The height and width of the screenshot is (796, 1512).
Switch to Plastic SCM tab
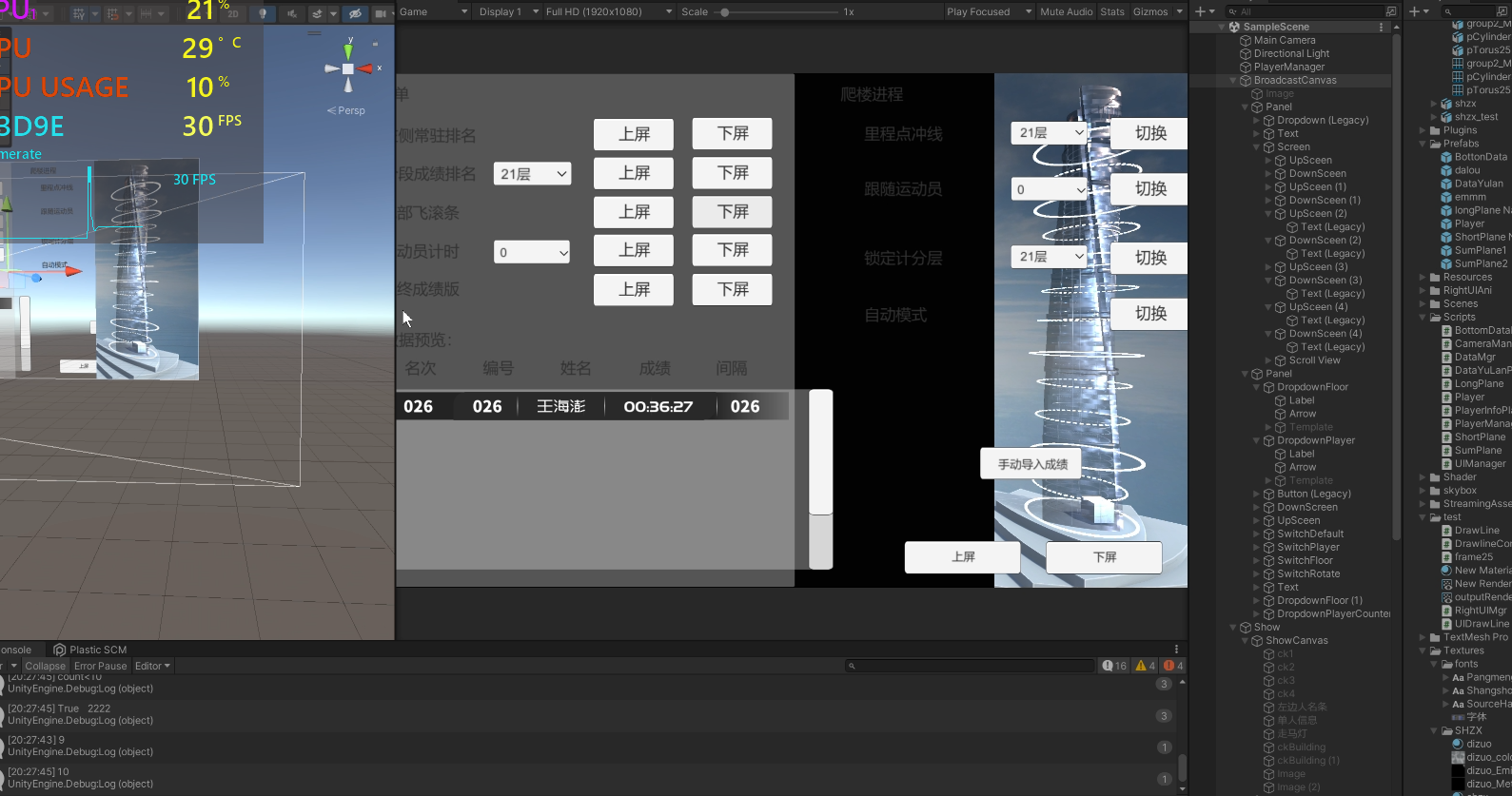click(x=90, y=650)
